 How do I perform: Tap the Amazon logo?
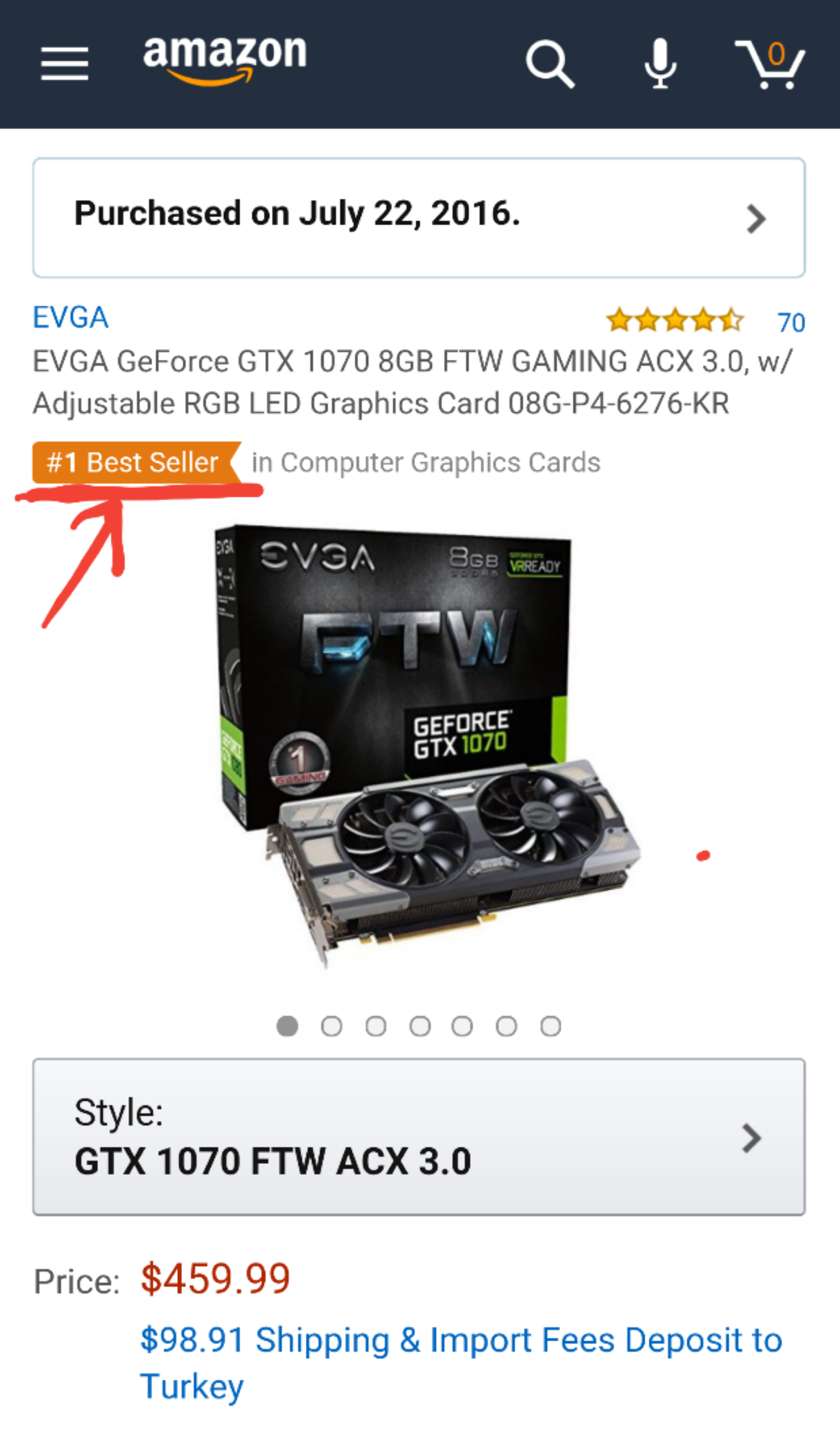point(225,59)
